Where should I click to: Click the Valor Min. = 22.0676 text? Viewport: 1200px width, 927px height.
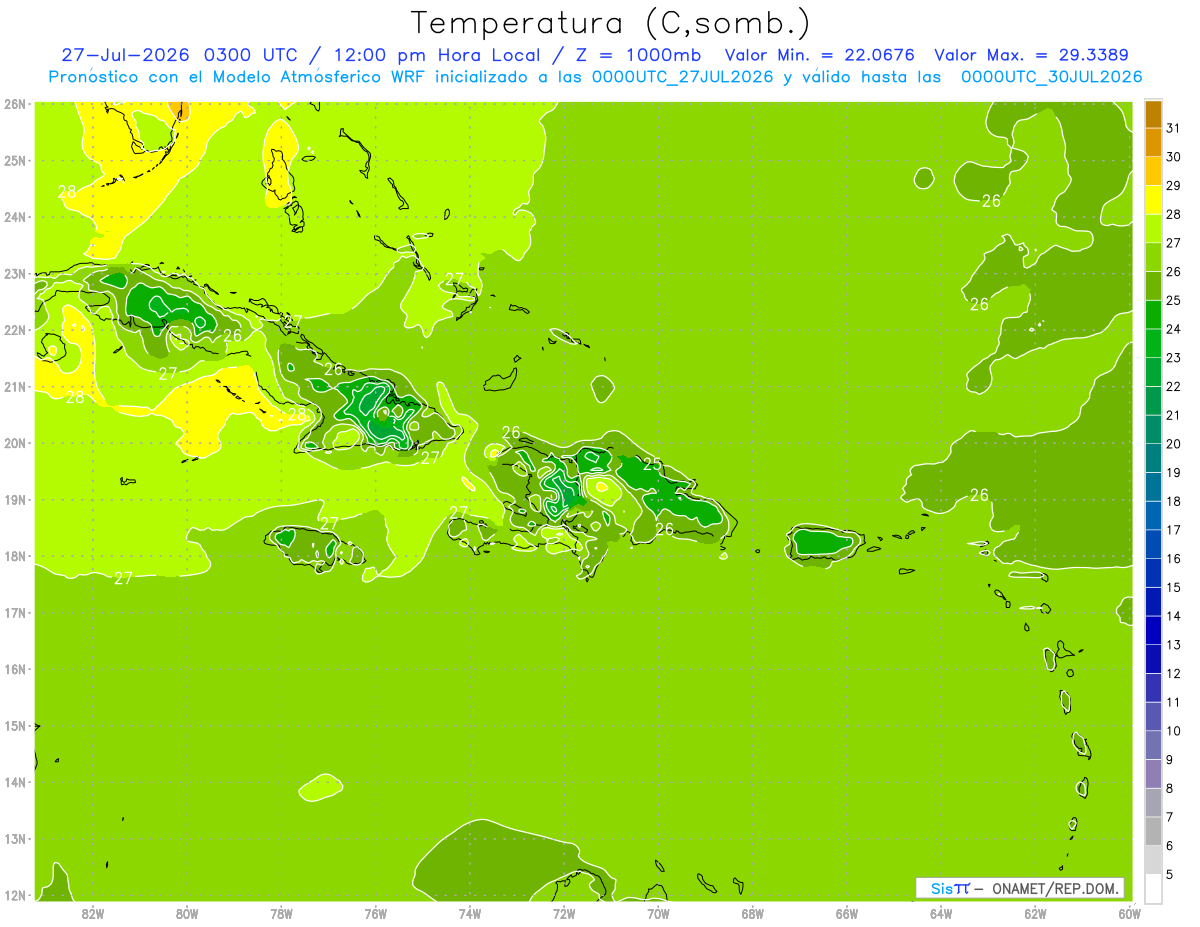[x=820, y=55]
